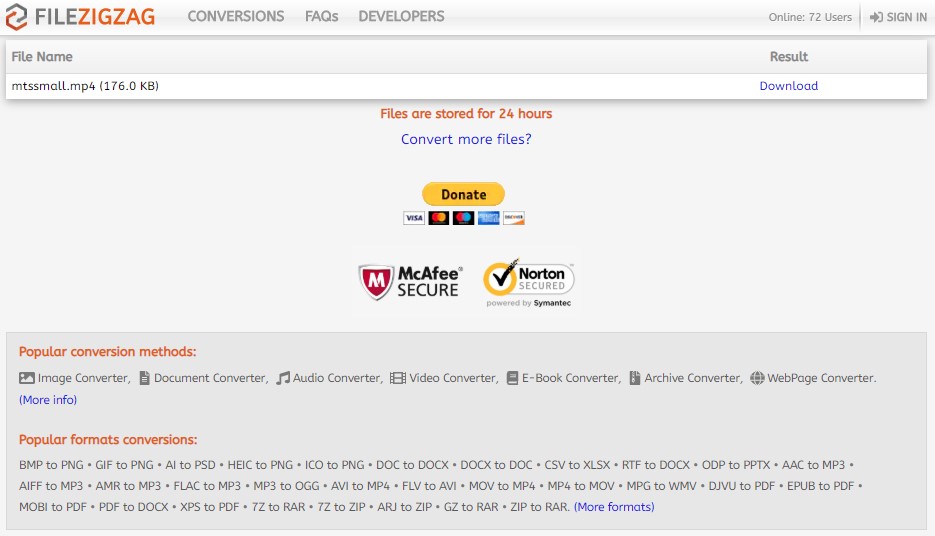The height and width of the screenshot is (536, 935).
Task: Click the FLAC to MP3 text
Action: [x=207, y=486]
